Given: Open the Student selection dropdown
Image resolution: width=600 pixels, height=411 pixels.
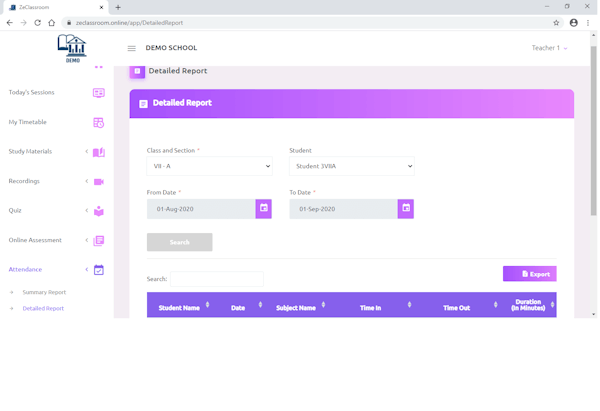Looking at the screenshot, I should tap(351, 166).
